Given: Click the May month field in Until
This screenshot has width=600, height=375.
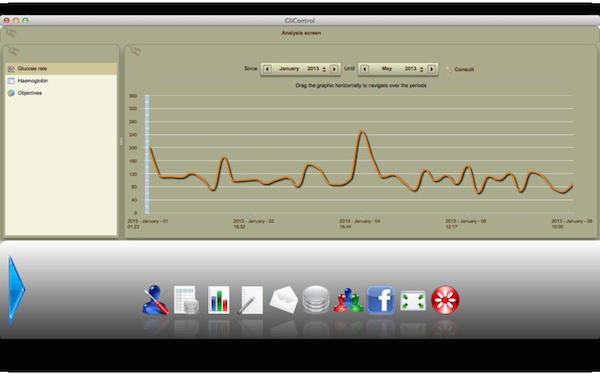Looking at the screenshot, I should click(387, 69).
